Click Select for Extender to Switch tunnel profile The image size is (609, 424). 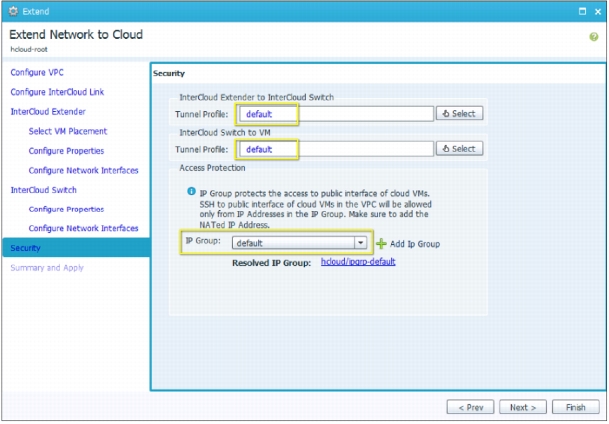point(459,114)
